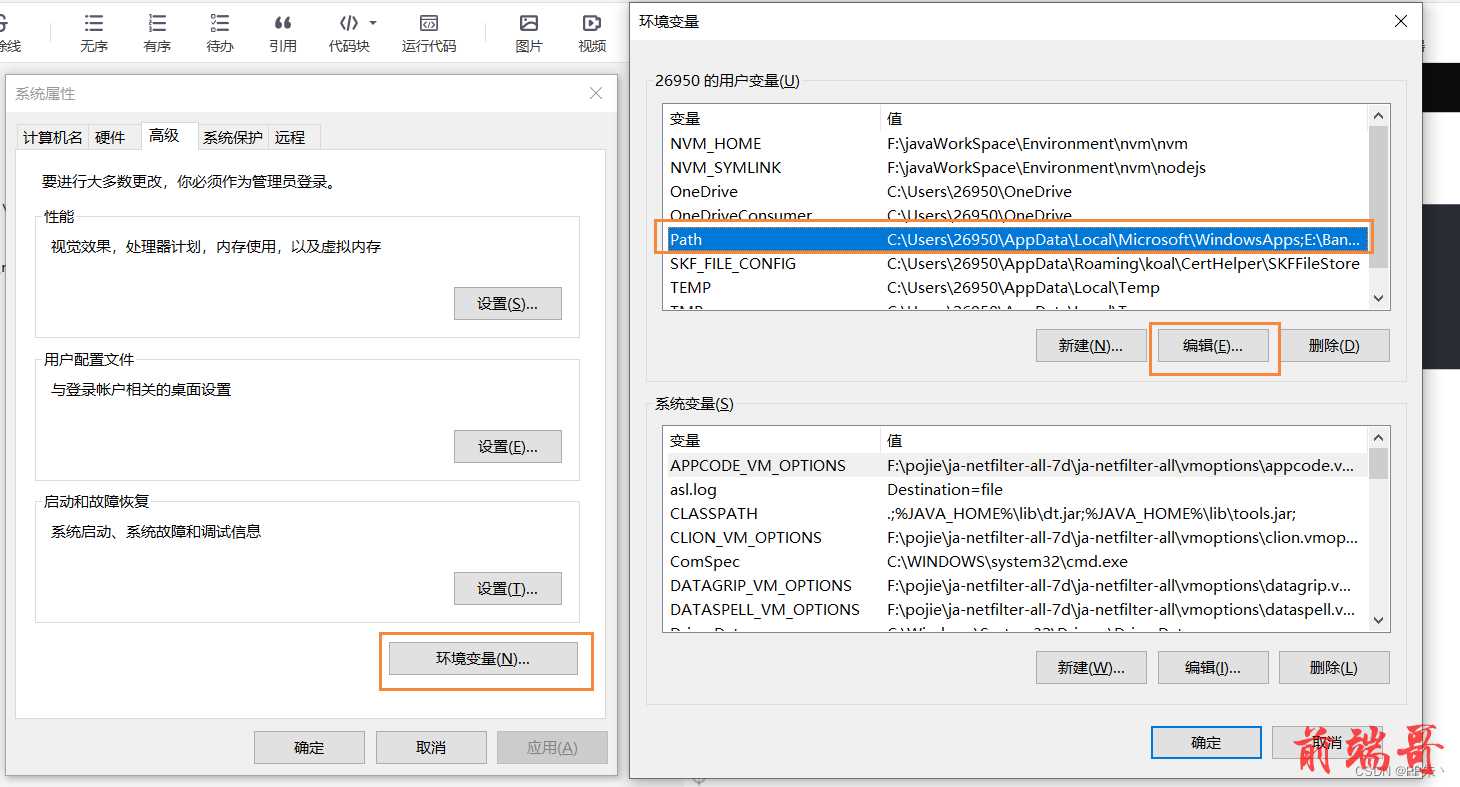
Task: Insert a to-do list (待办) in editor toolbar
Action: tap(220, 33)
